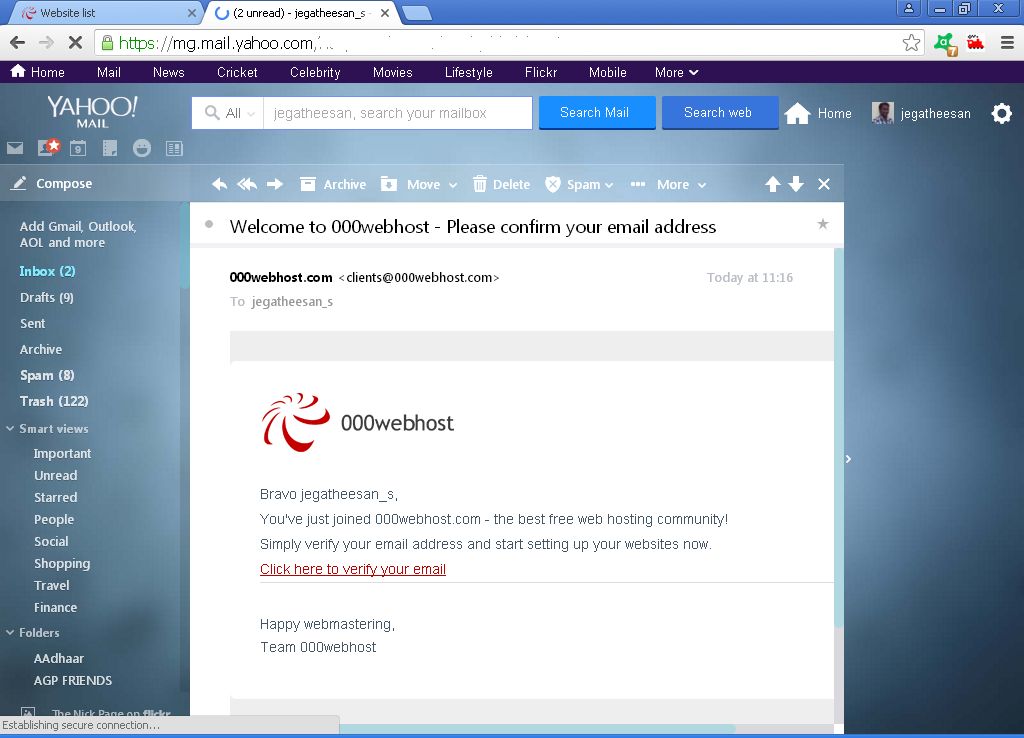
Task: Open Flickr in top navigation
Action: click(541, 72)
